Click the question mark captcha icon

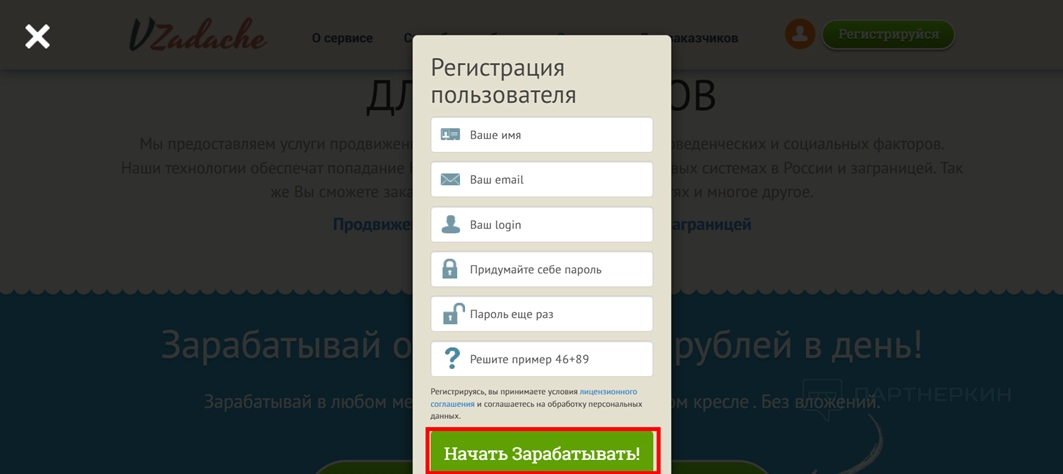tap(451, 359)
